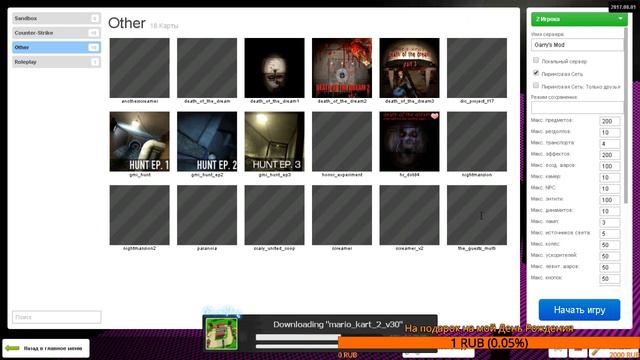This screenshot has width=640, height=360.
Task: Edit the 'Макс. энтити' value 100
Action: (610, 200)
